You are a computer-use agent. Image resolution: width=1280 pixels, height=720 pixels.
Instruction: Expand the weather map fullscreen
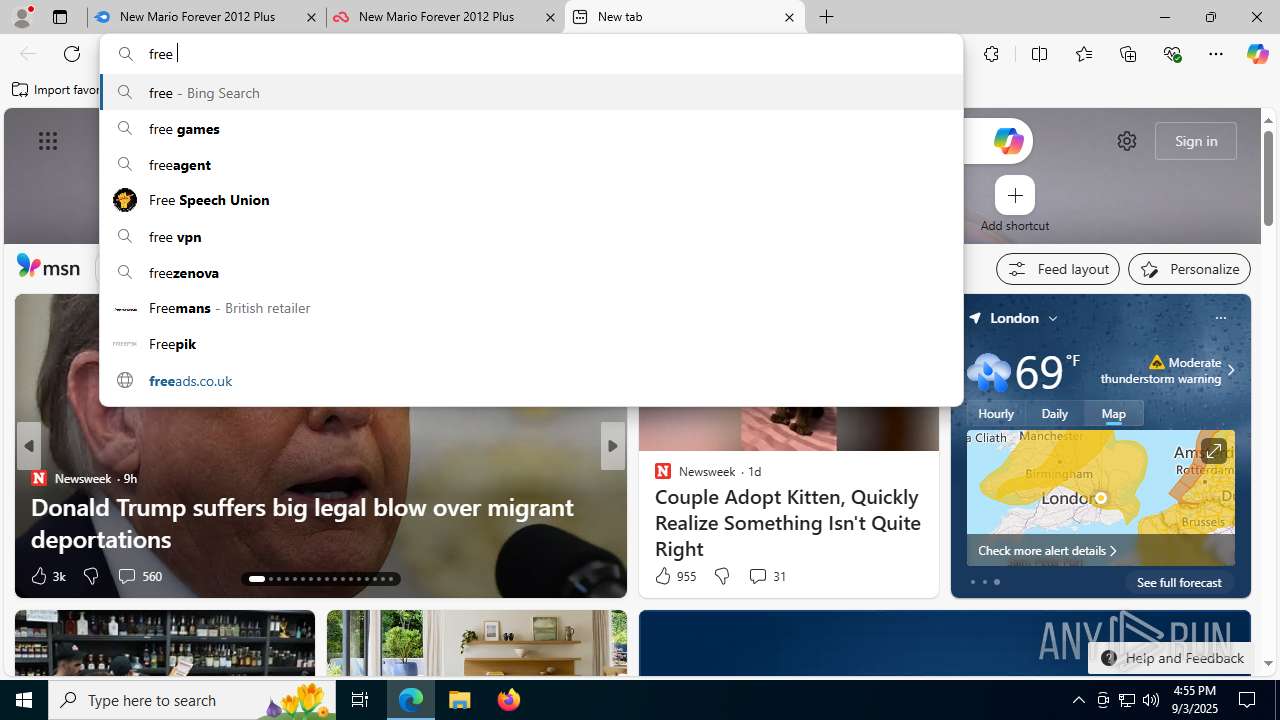click(x=1213, y=452)
